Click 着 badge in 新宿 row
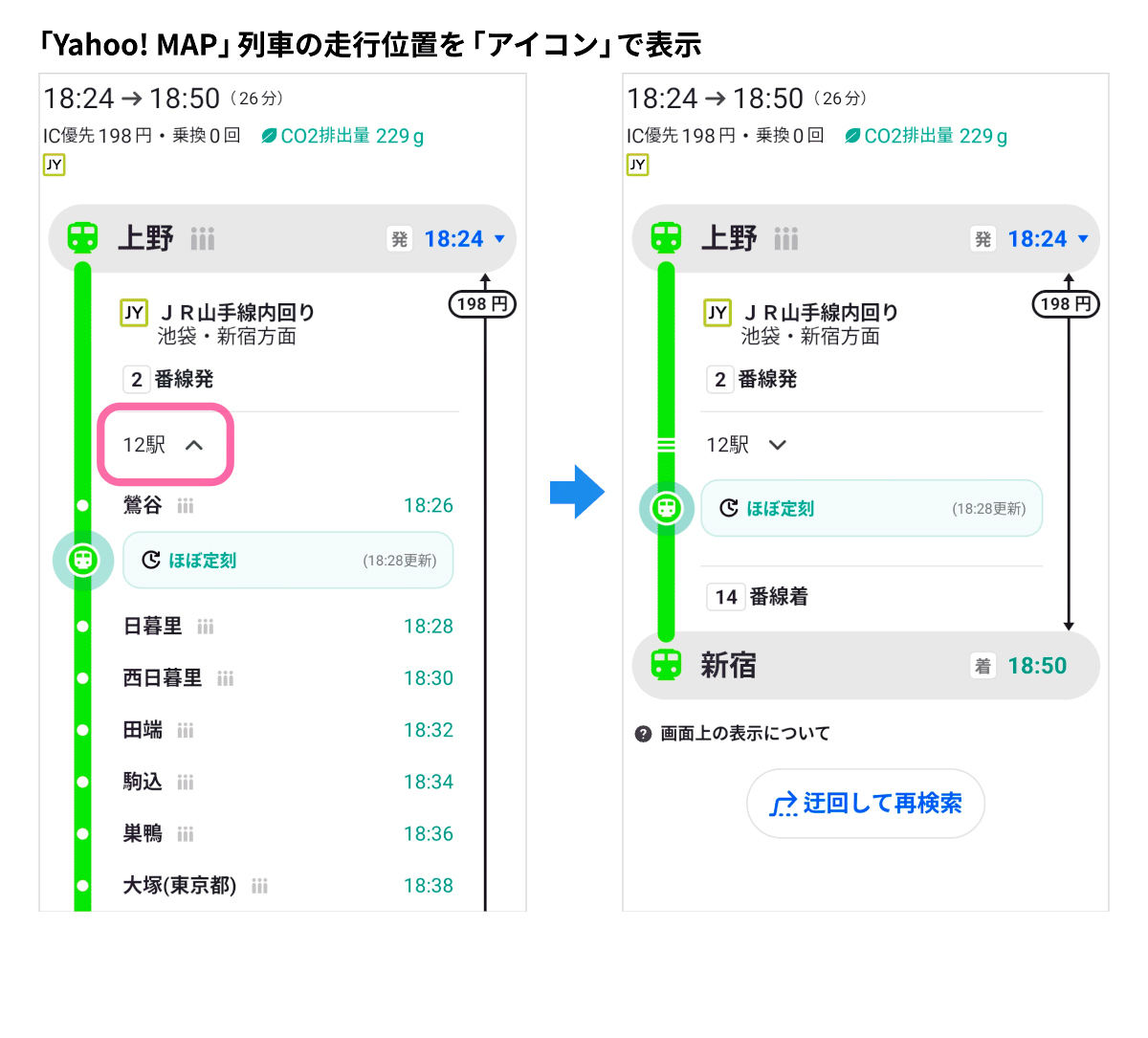This screenshot has height=1038, width=1148. 982,666
